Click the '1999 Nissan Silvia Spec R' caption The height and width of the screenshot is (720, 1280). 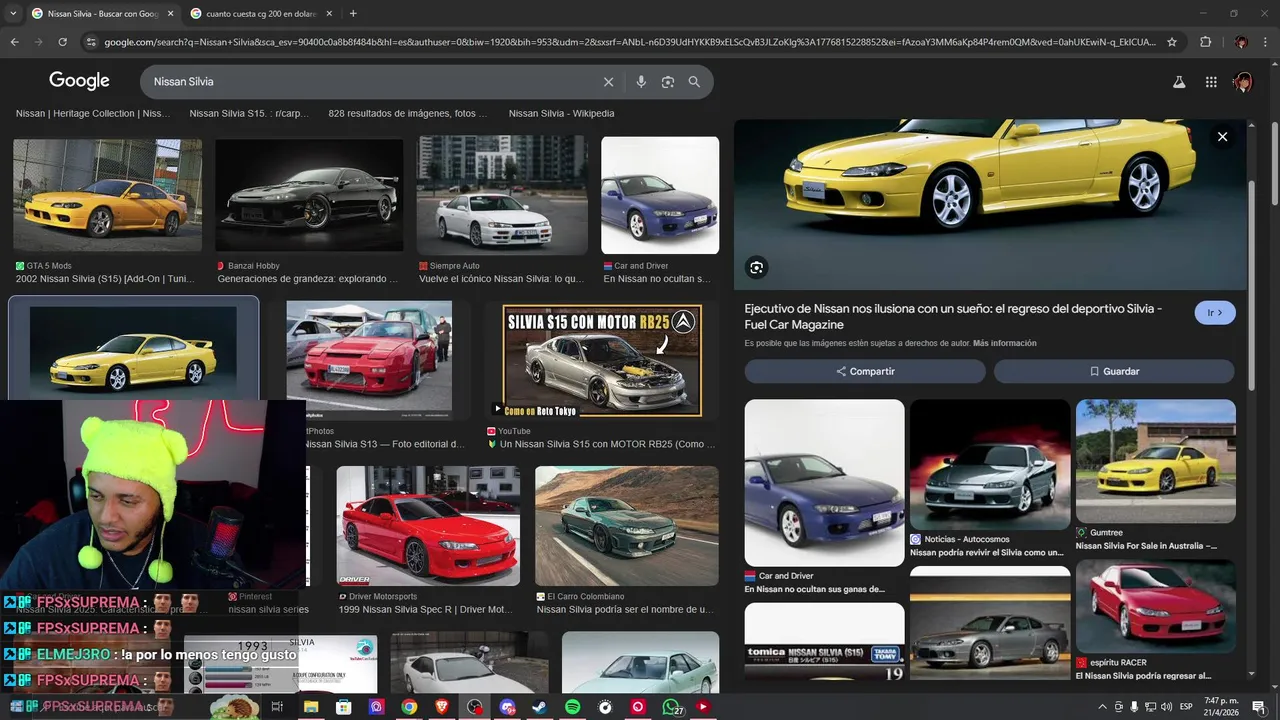[x=426, y=609]
